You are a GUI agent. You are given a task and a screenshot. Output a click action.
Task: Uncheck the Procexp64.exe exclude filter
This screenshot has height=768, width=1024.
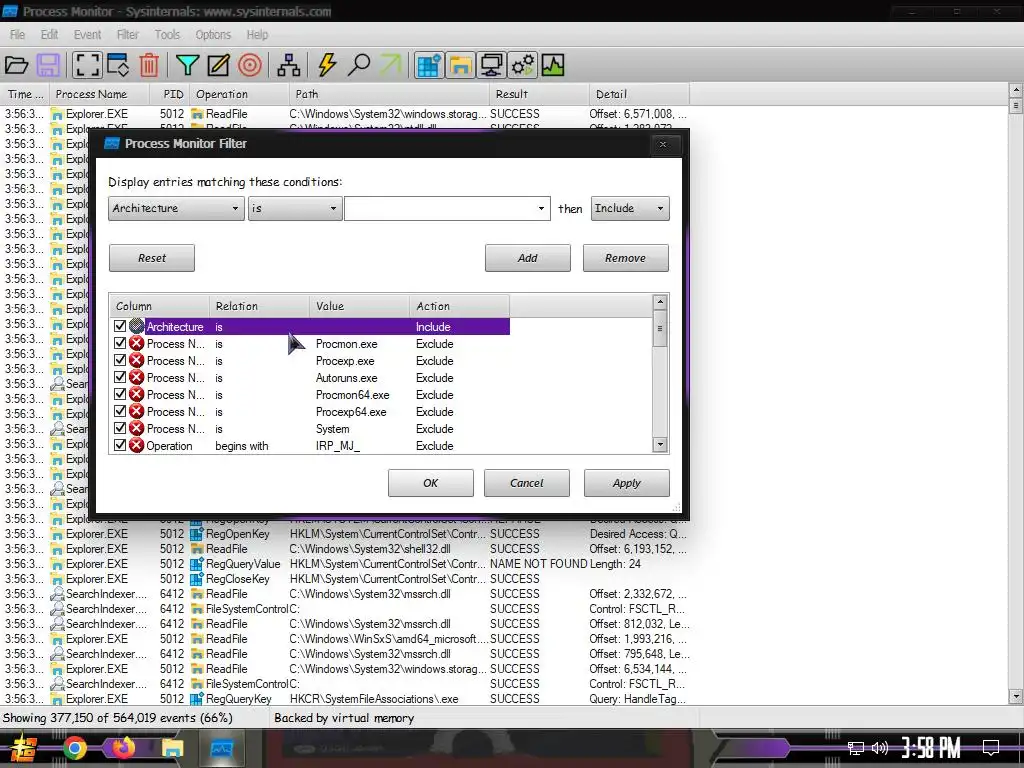[x=120, y=411]
